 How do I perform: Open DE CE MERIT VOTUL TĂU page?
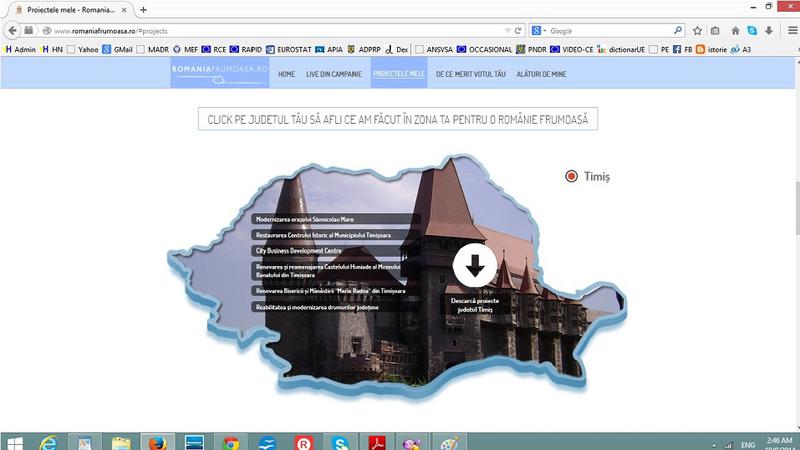(x=470, y=74)
